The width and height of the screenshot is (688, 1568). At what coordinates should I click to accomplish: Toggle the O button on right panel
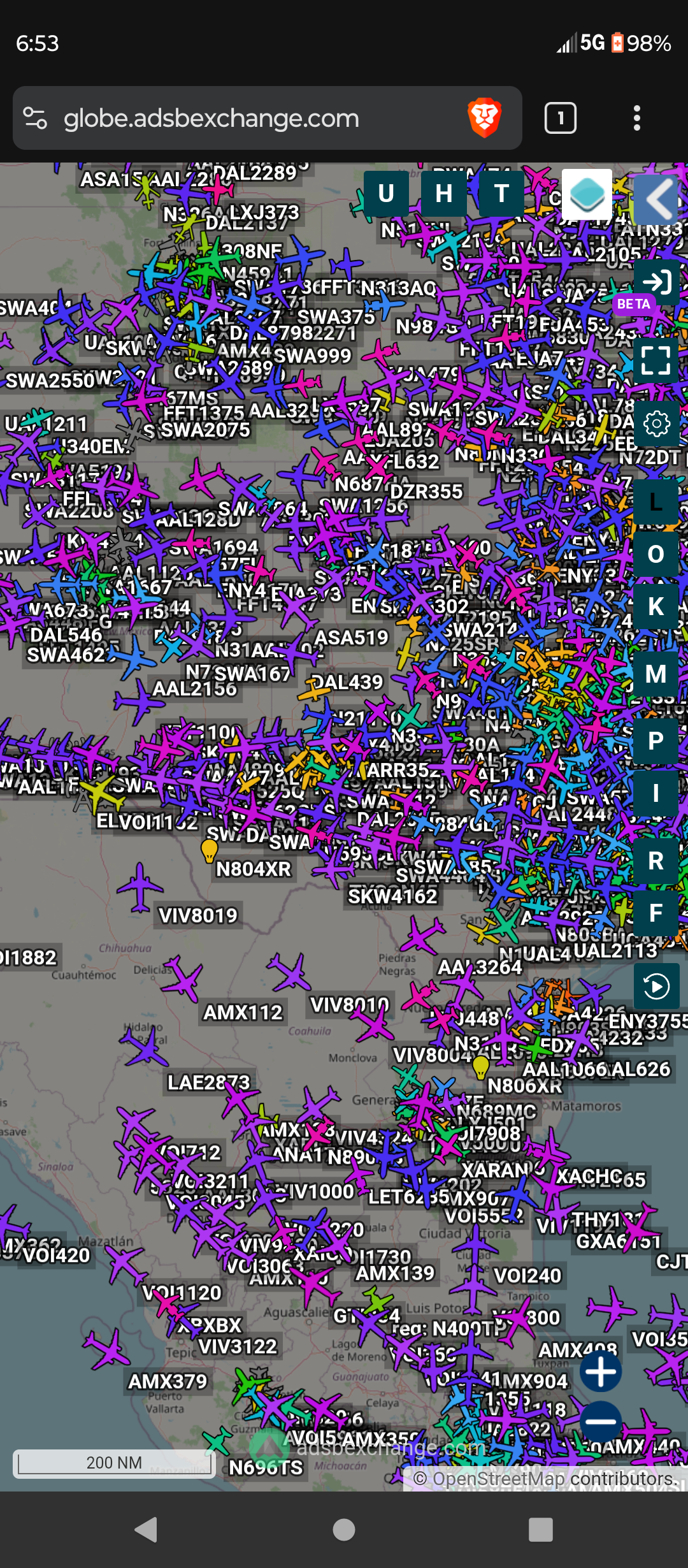pyautogui.click(x=656, y=555)
